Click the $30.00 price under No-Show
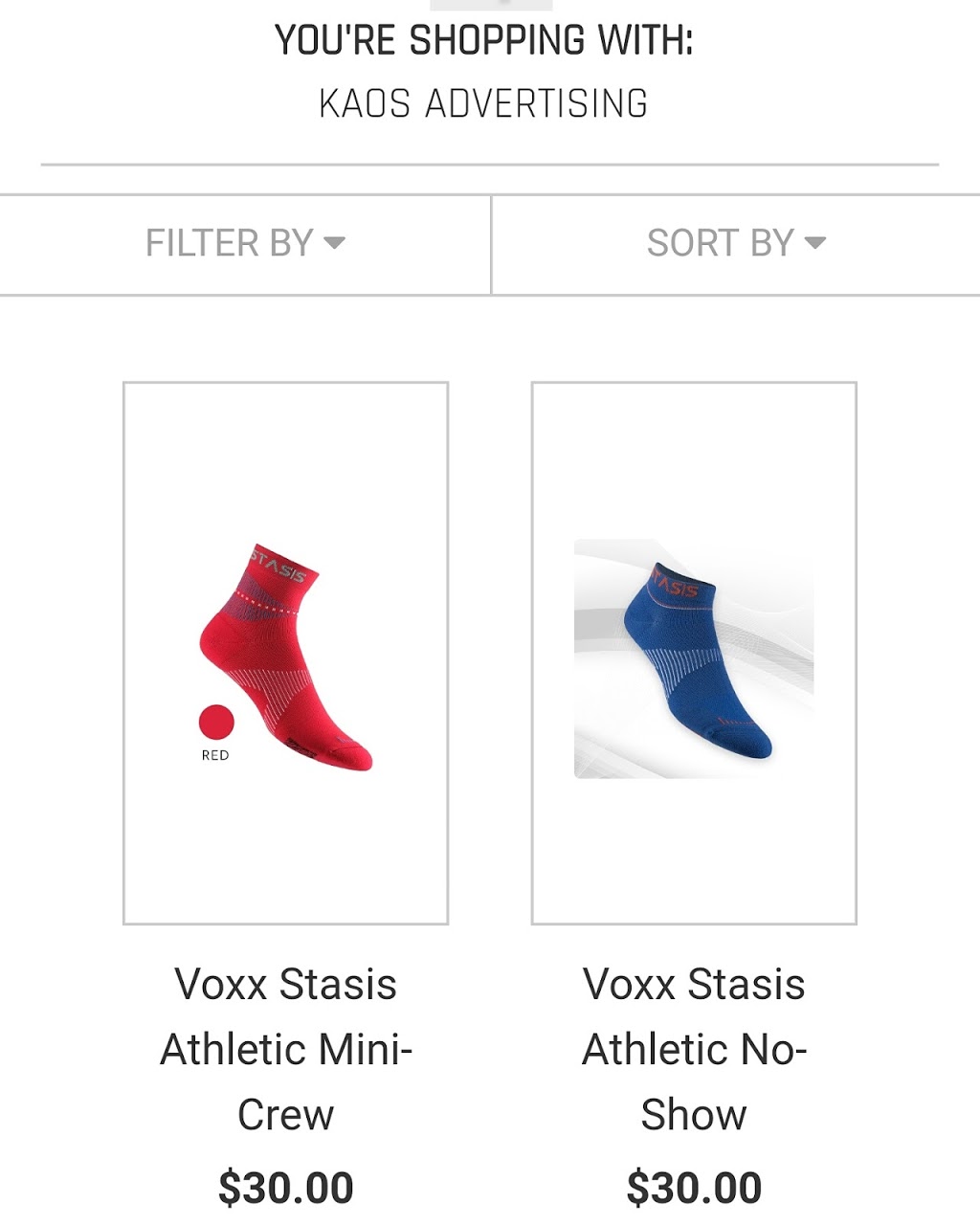 (x=694, y=1188)
